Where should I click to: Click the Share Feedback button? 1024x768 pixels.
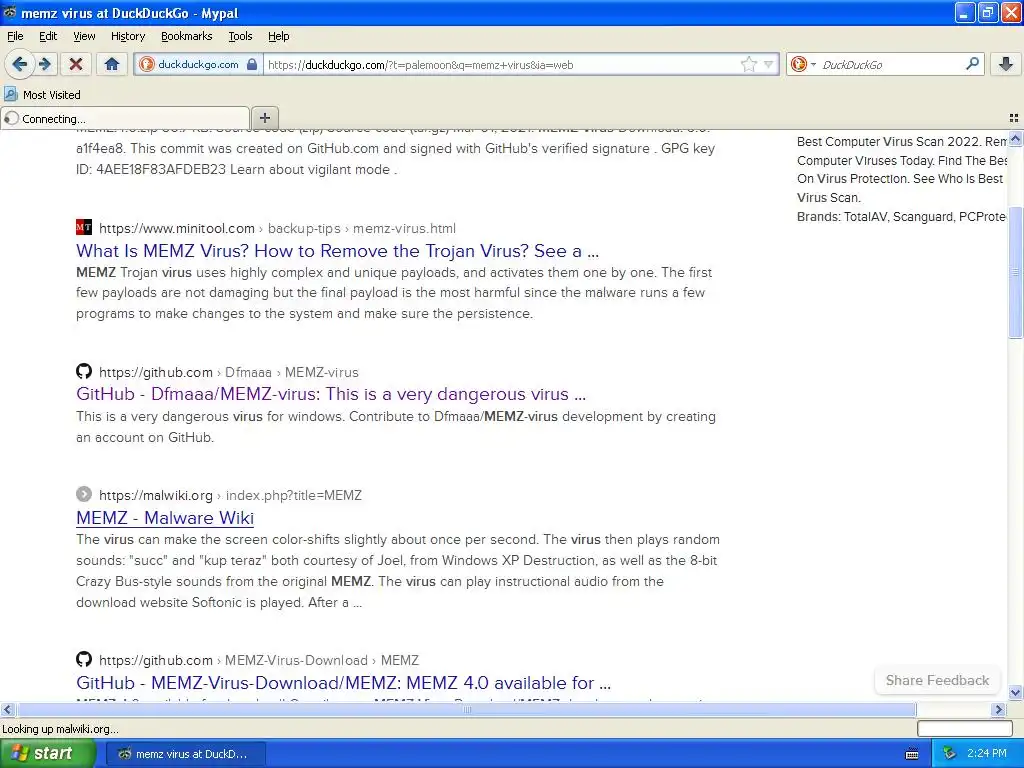[x=937, y=680]
